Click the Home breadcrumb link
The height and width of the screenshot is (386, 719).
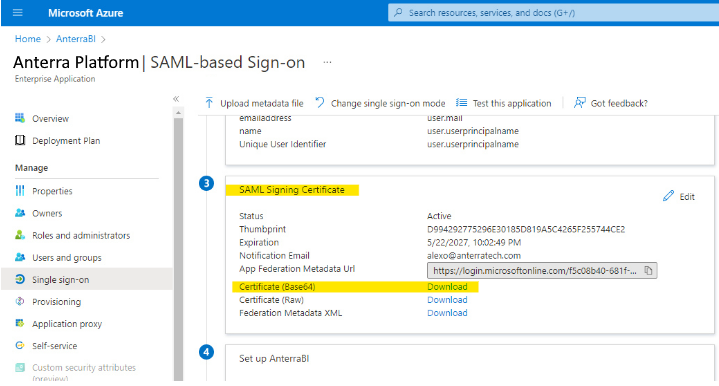(x=28, y=39)
